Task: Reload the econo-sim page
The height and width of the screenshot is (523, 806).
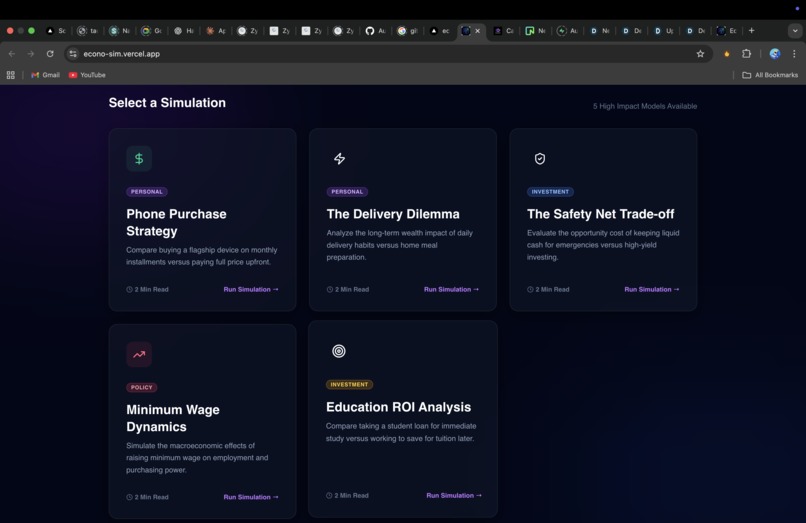Action: pyautogui.click(x=50, y=53)
